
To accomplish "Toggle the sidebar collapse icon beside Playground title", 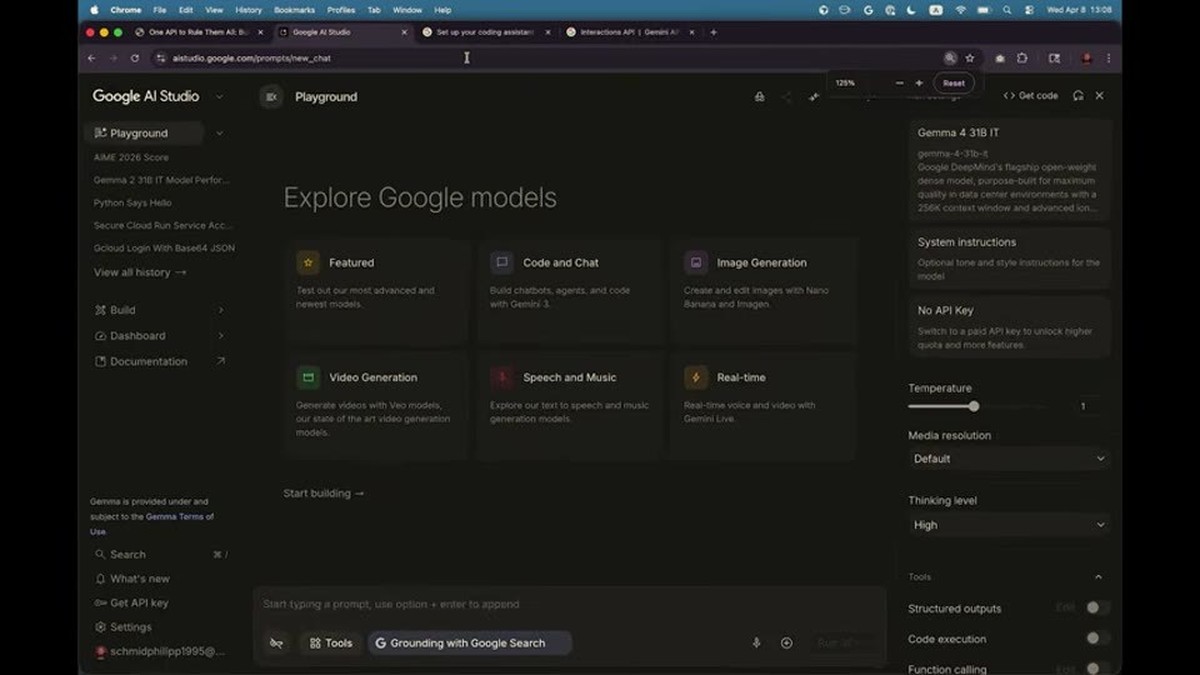I will 271,97.
